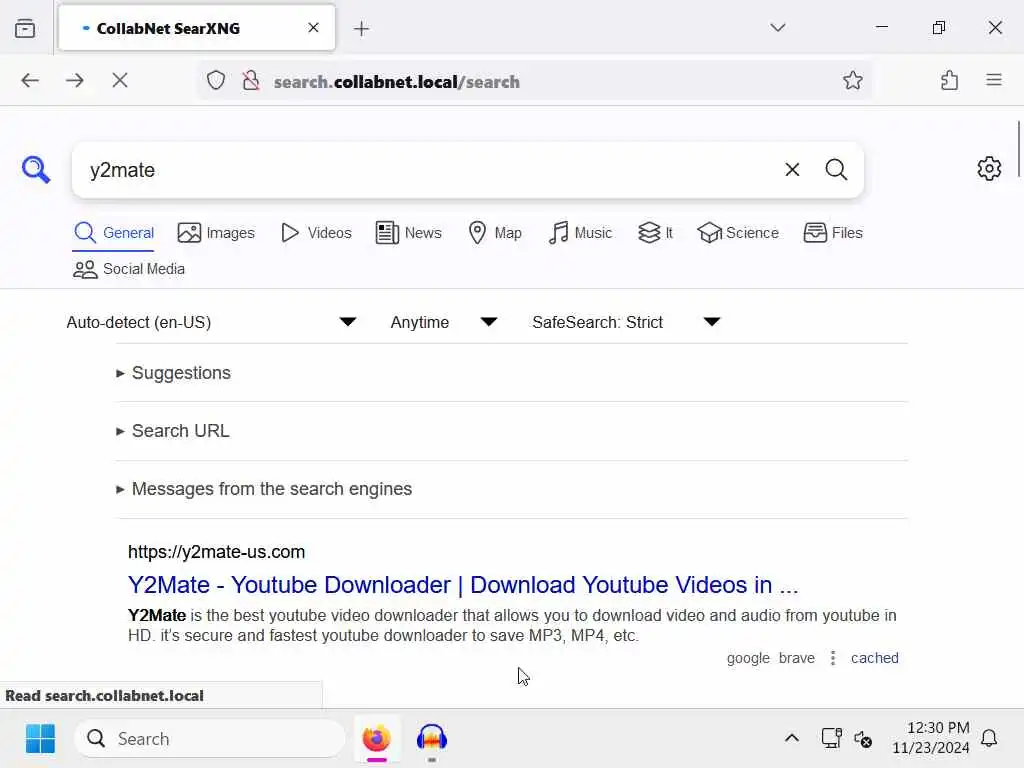The image size is (1024, 768).
Task: Open the Auto-detect (en-US) language dropdown
Action: [211, 322]
